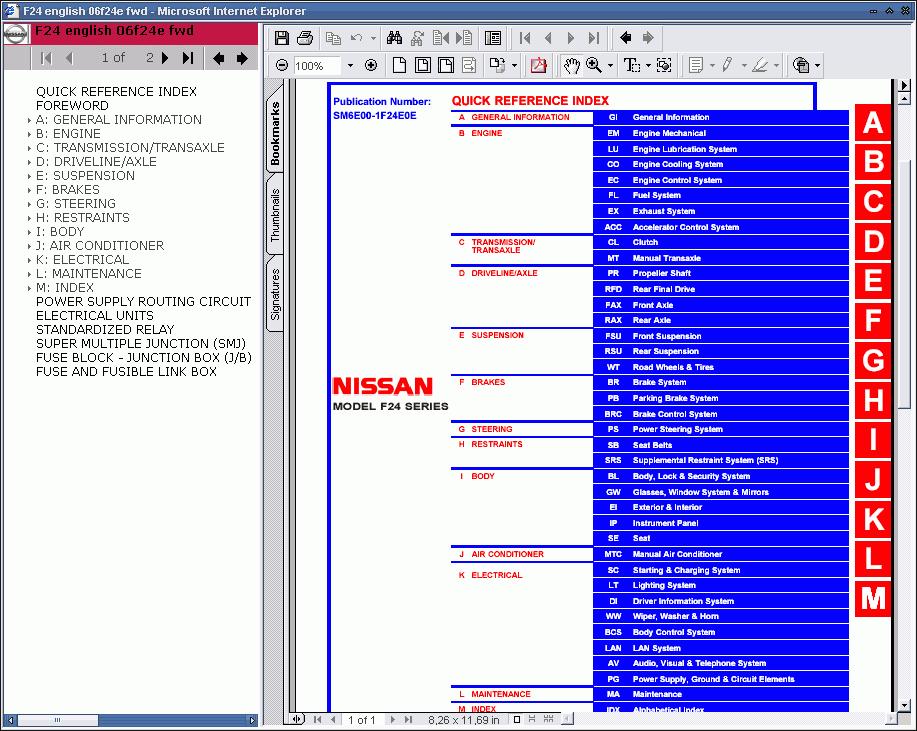Click the status bar page number 1 of 1
Image resolution: width=917 pixels, height=731 pixels.
[x=361, y=720]
